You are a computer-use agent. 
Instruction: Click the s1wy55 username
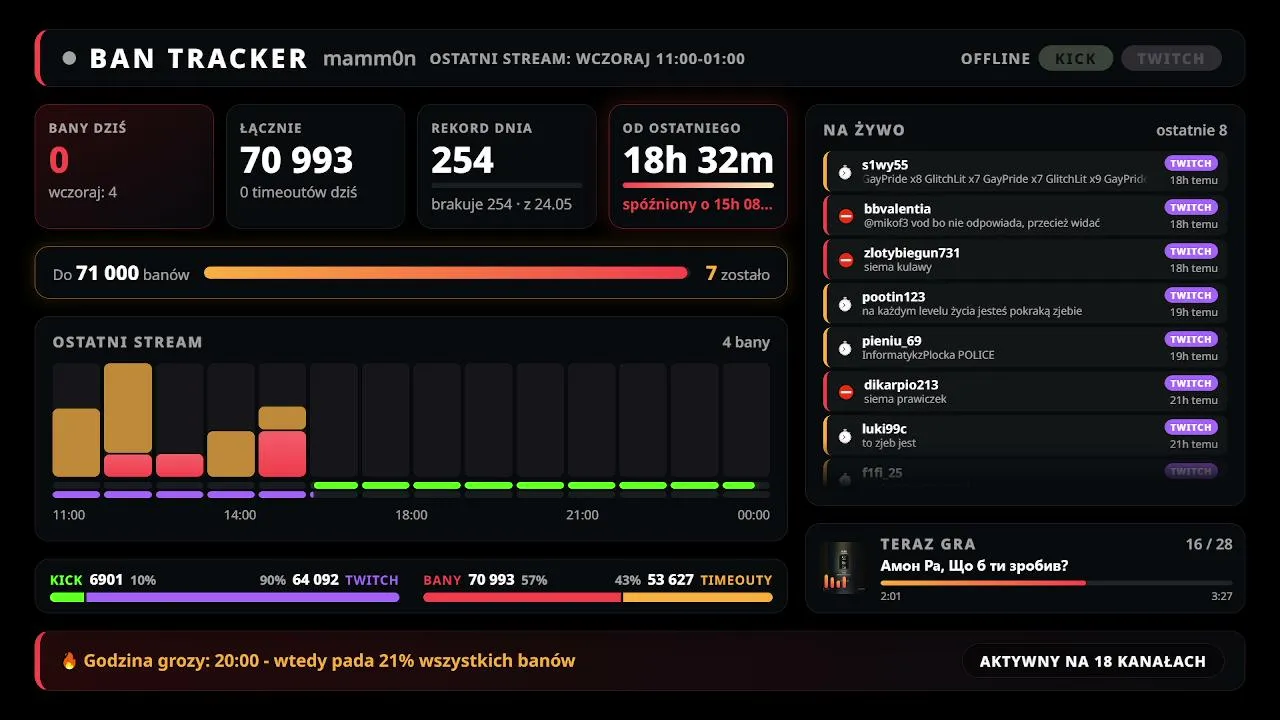point(885,165)
